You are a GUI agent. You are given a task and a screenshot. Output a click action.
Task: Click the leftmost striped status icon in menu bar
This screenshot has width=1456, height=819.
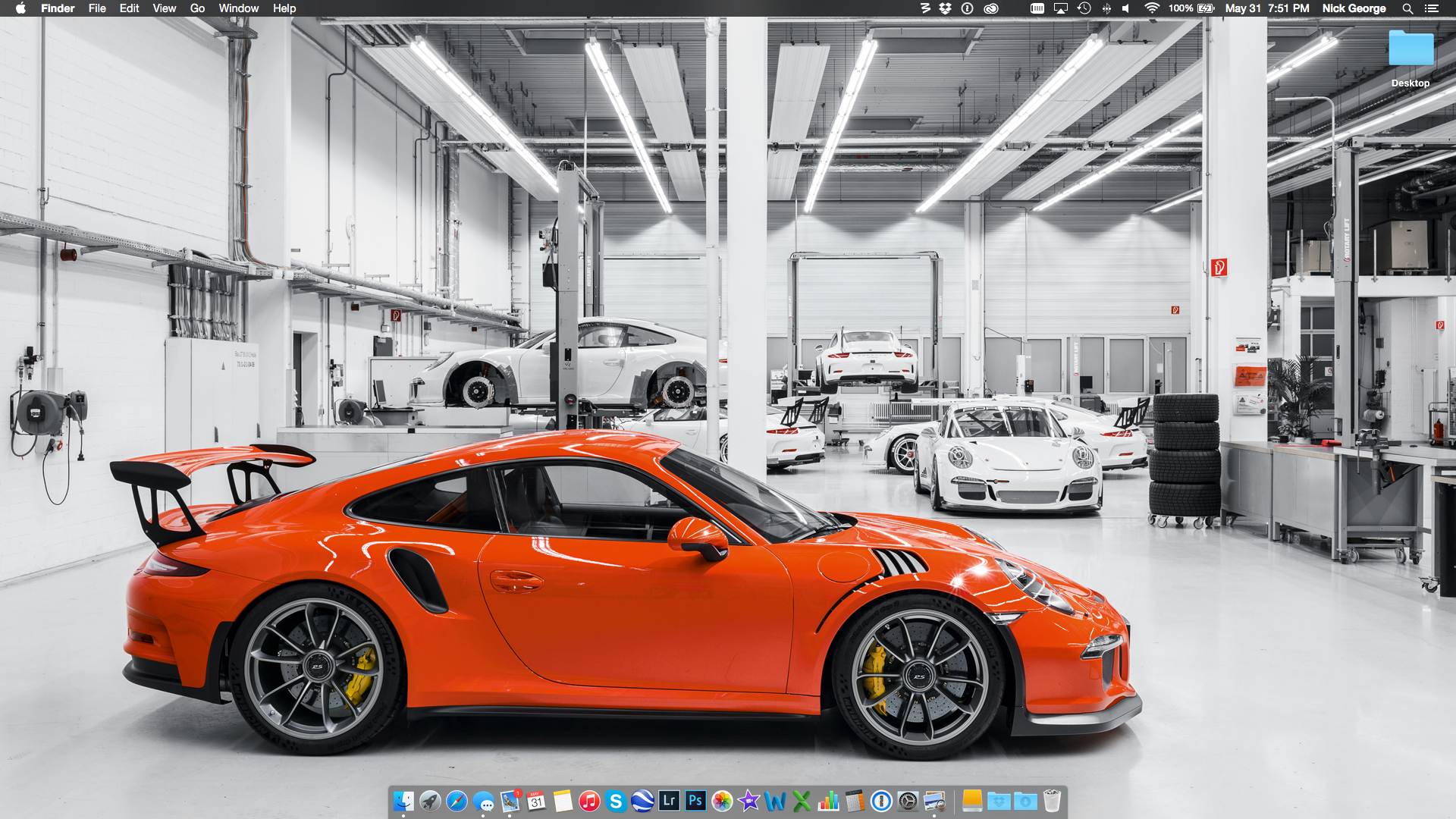pyautogui.click(x=925, y=8)
